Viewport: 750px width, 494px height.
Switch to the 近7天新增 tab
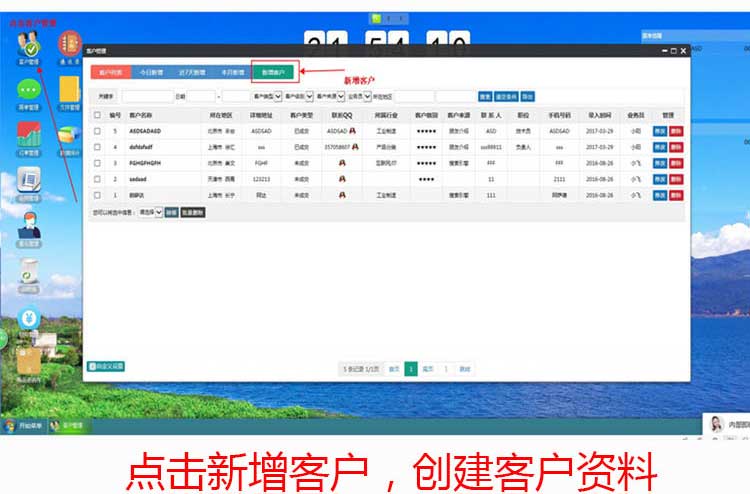pyautogui.click(x=192, y=72)
